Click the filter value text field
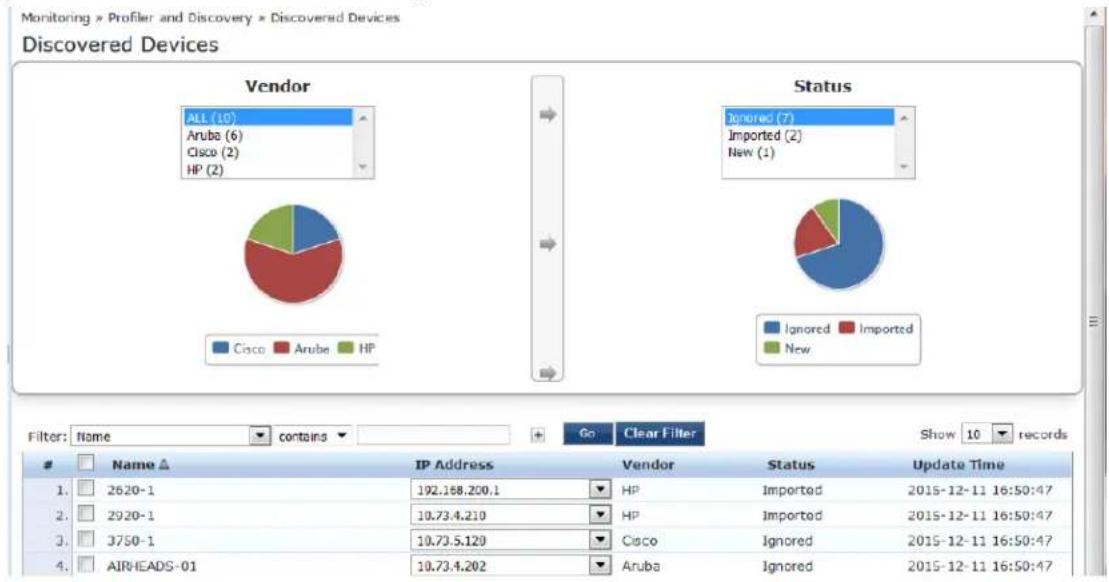Screen dimensions: 1109x582 (x=434, y=435)
